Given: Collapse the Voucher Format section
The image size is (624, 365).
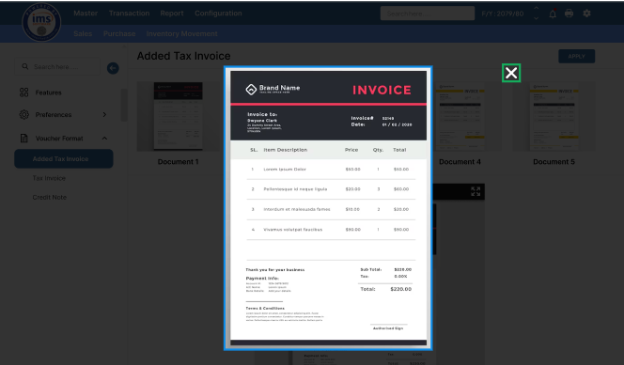Looking at the screenshot, I should click(104, 138).
